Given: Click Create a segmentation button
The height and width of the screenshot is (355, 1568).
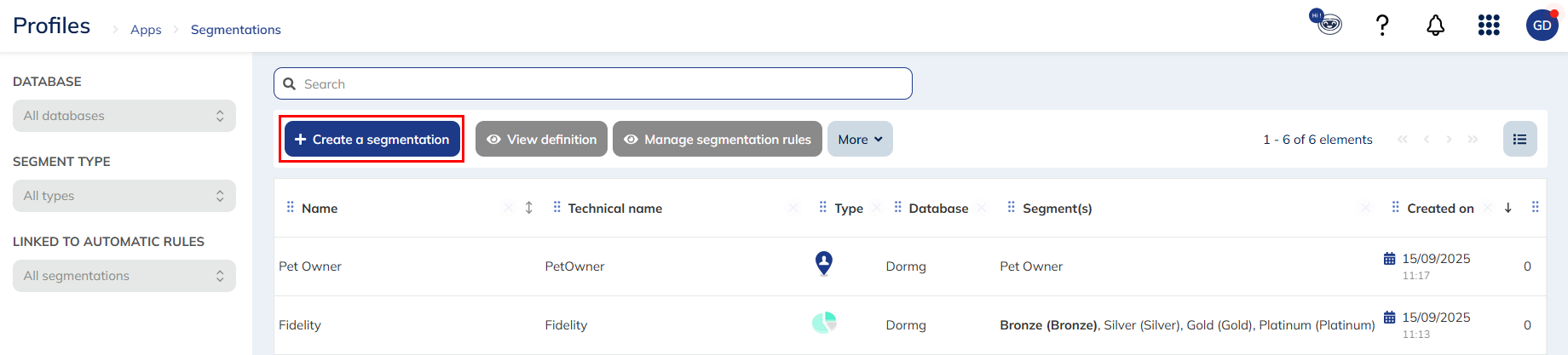Looking at the screenshot, I should click(x=372, y=140).
